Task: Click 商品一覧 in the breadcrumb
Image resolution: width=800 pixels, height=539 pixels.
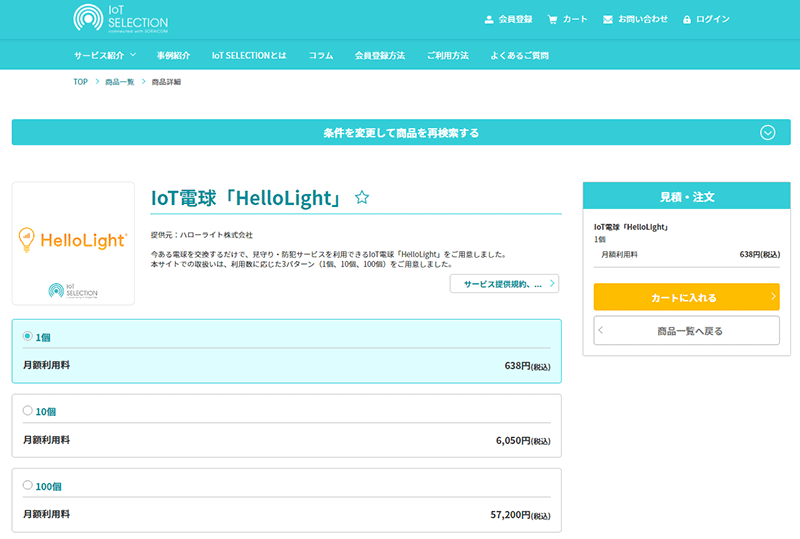Action: tap(119, 82)
